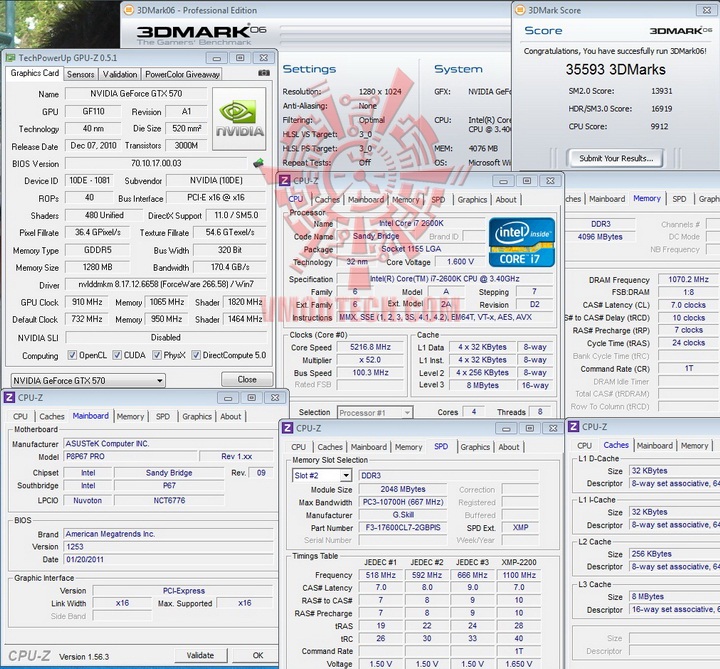The image size is (720, 669).
Task: Click the Core Voltage 1.600 V value
Action: 460,262
